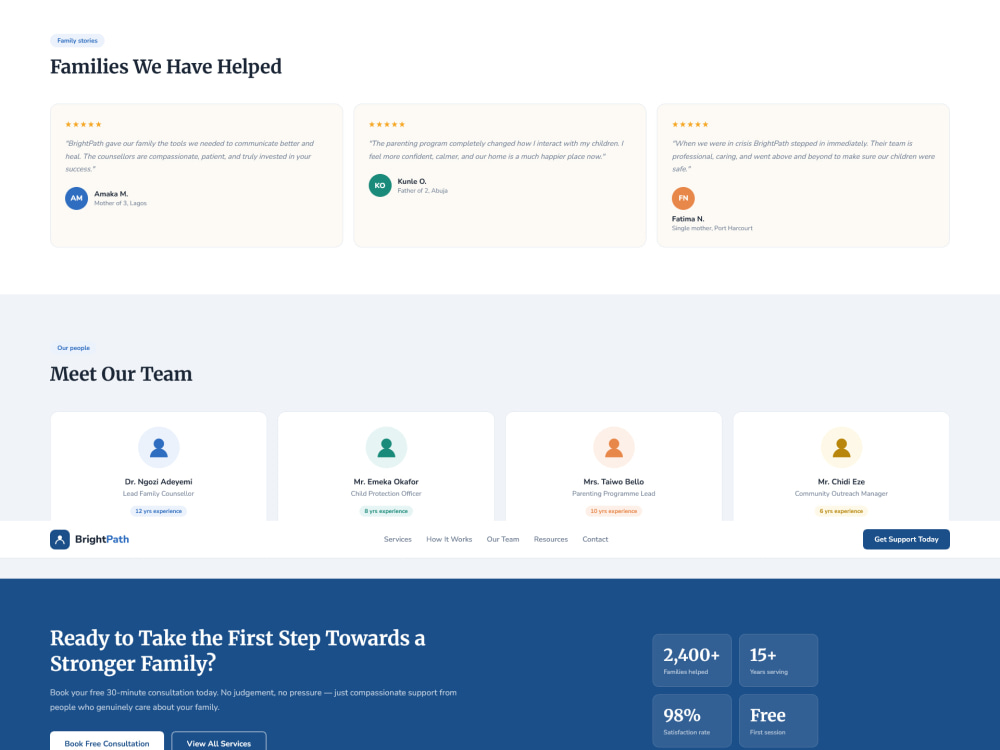Click the name Amaka M.
Screen dimensions: 1000x750
point(111,194)
